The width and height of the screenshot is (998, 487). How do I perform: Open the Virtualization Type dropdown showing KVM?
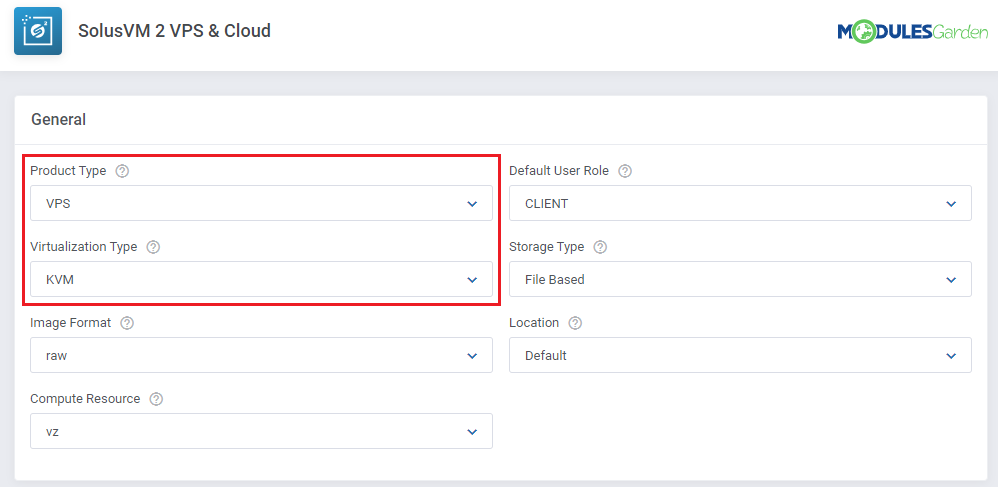(x=262, y=279)
